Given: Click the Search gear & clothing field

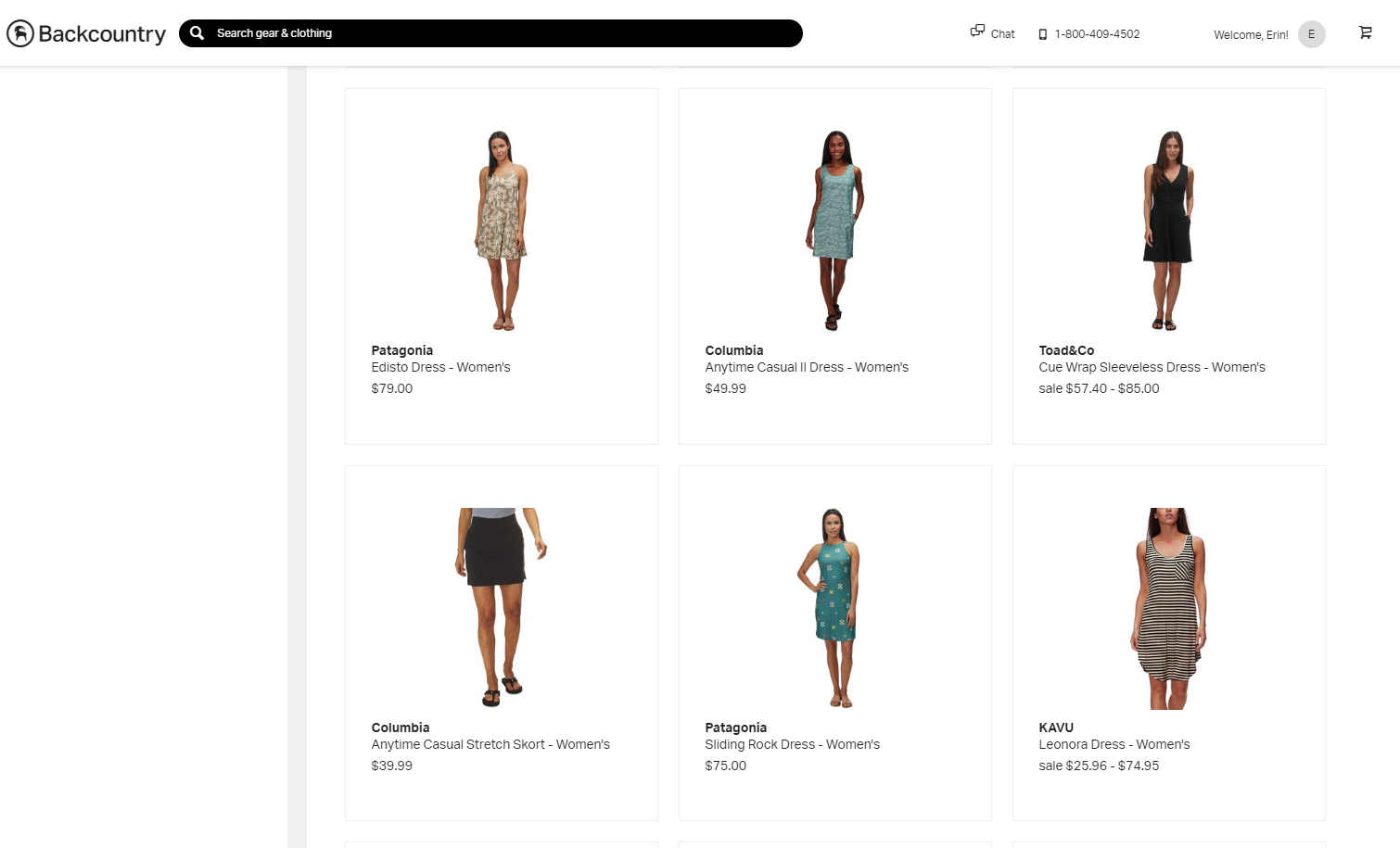Looking at the screenshot, I should 490,33.
